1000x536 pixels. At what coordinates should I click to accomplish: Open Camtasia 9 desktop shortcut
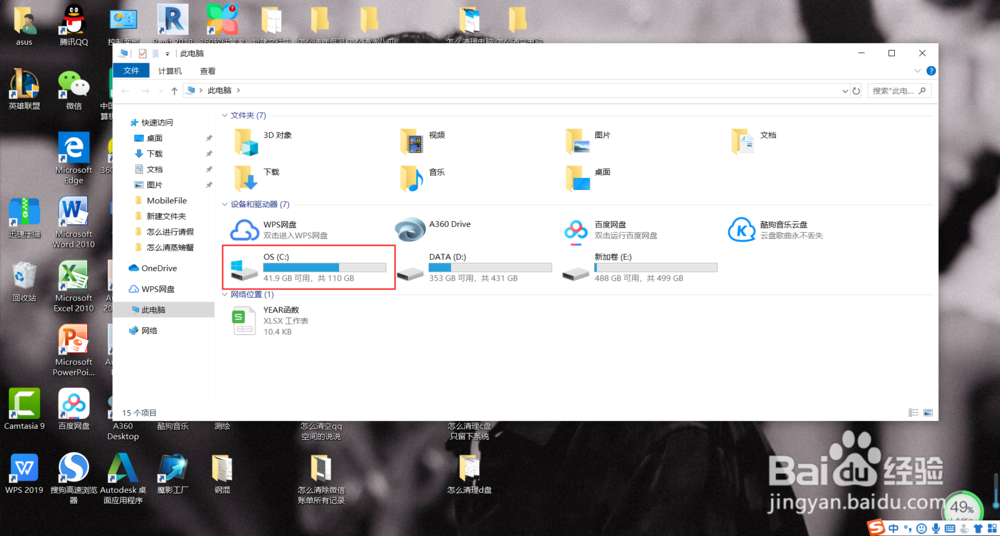[x=24, y=409]
